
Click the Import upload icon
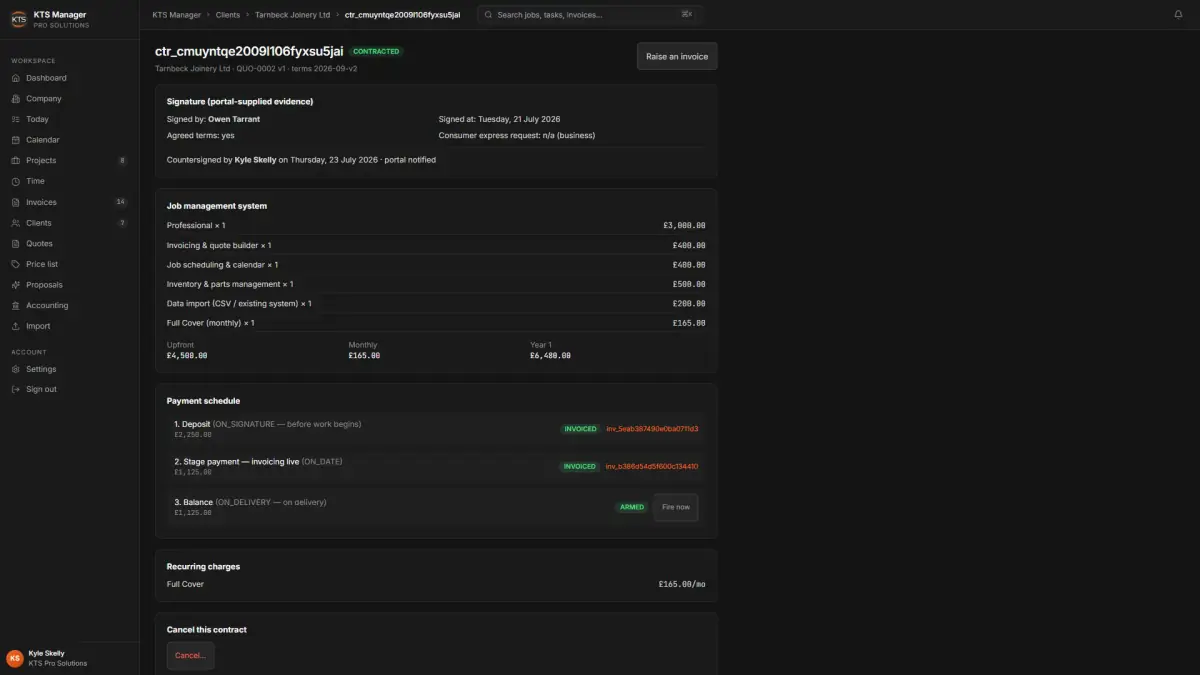pyautogui.click(x=16, y=326)
